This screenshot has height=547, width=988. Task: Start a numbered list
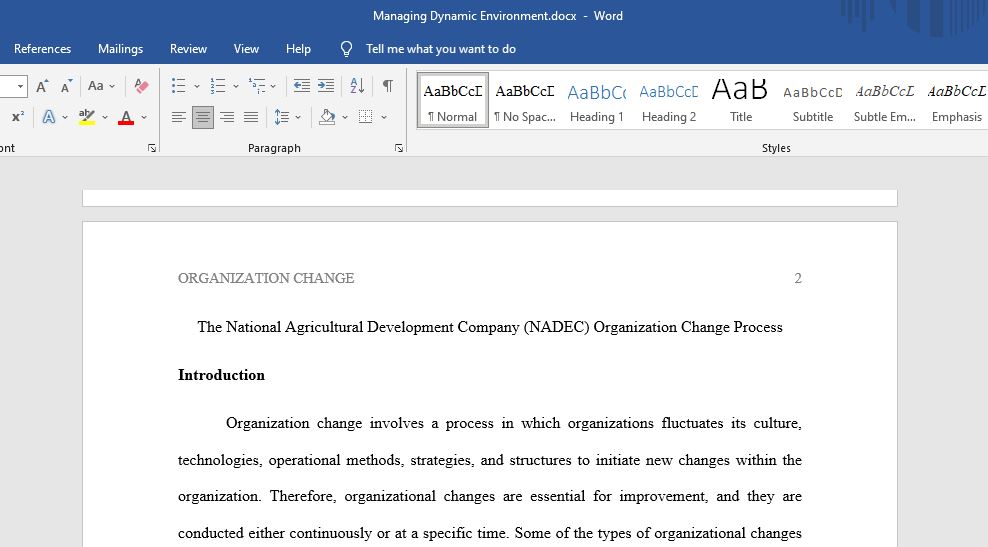click(x=218, y=86)
